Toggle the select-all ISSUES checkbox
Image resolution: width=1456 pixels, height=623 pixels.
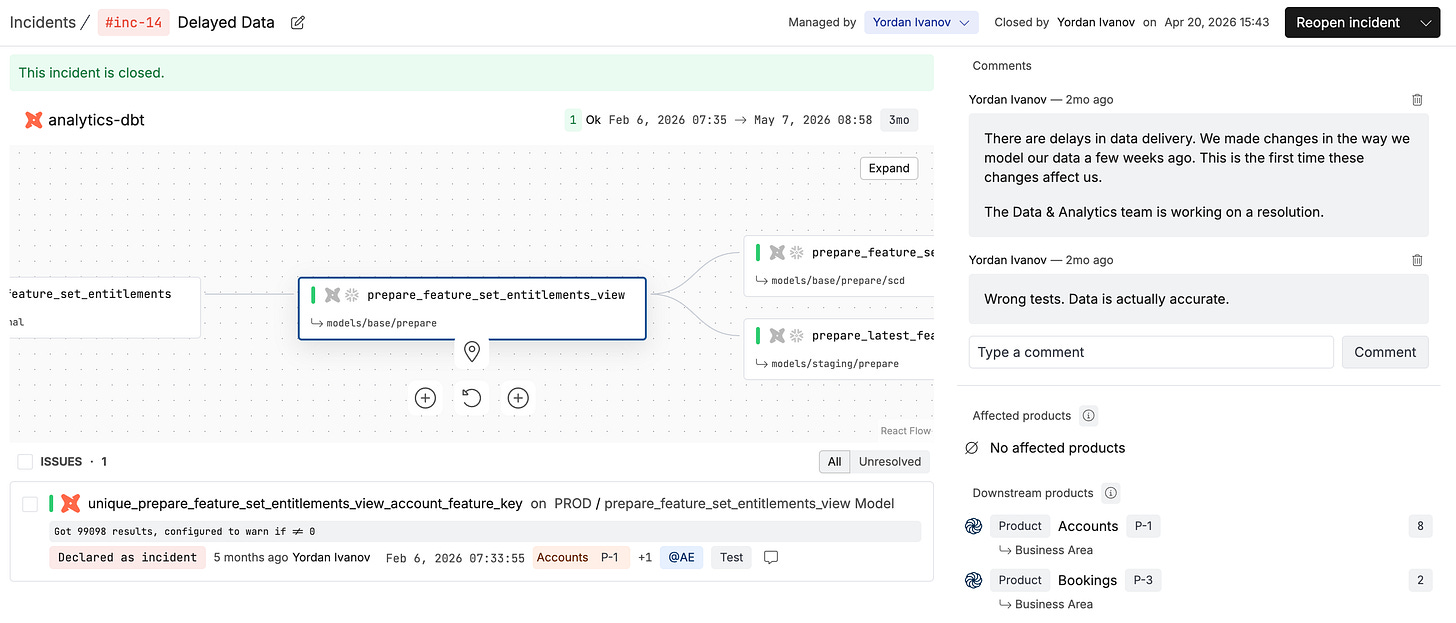25,461
